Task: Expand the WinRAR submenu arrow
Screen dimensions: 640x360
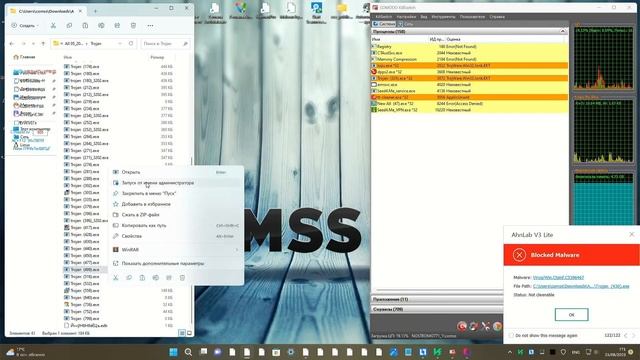Action: click(x=237, y=249)
